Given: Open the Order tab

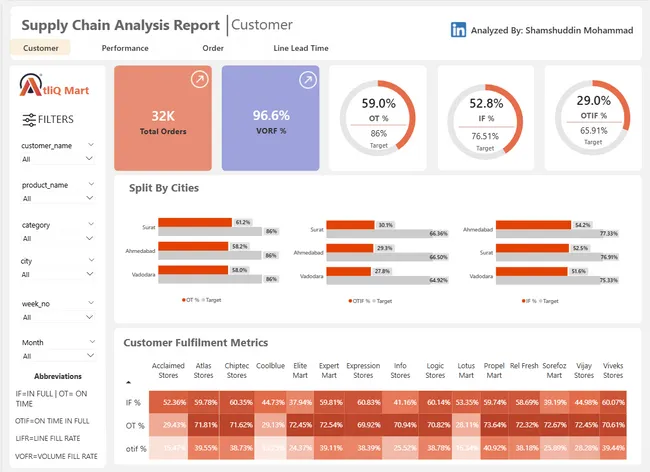Looking at the screenshot, I should 213,48.
